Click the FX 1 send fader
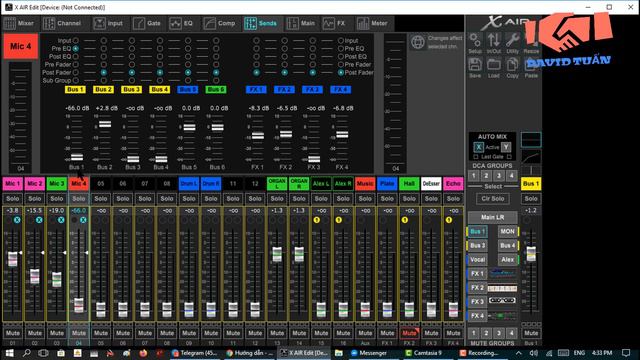 [258, 136]
